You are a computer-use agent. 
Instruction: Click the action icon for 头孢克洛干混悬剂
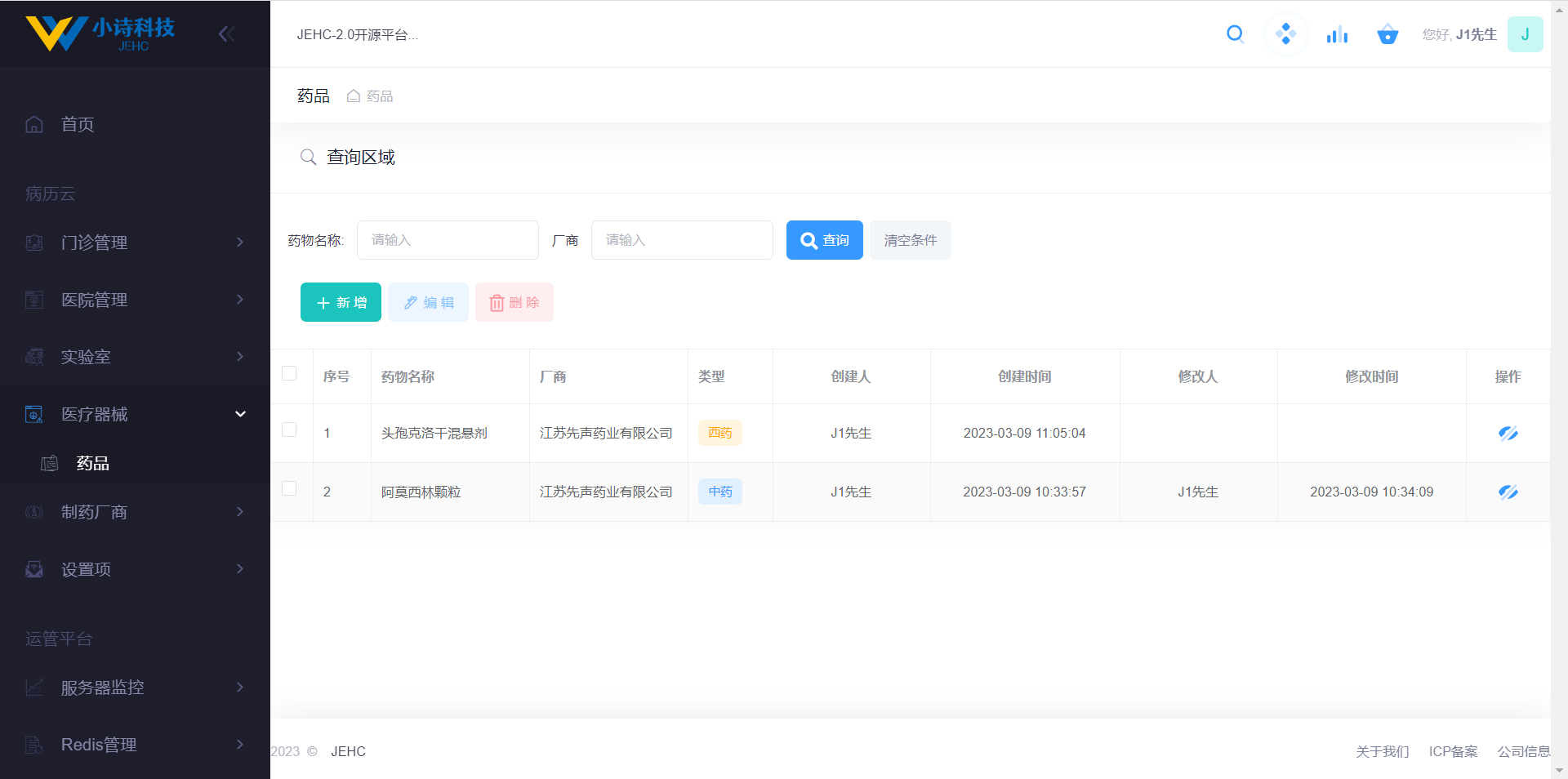pos(1508,433)
